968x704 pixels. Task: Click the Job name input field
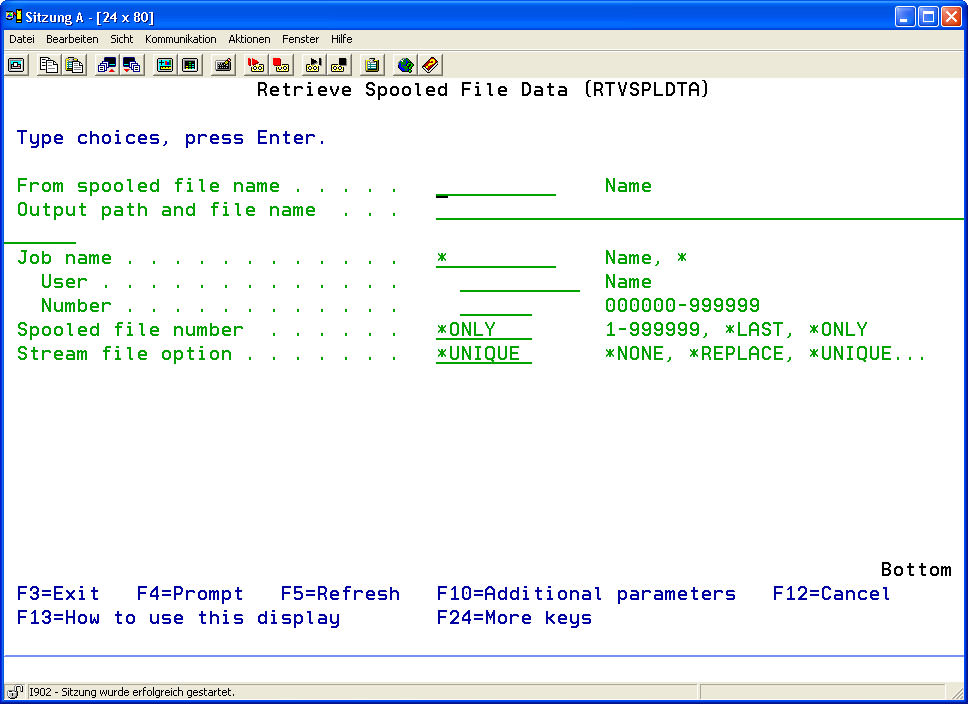pyautogui.click(x=496, y=259)
